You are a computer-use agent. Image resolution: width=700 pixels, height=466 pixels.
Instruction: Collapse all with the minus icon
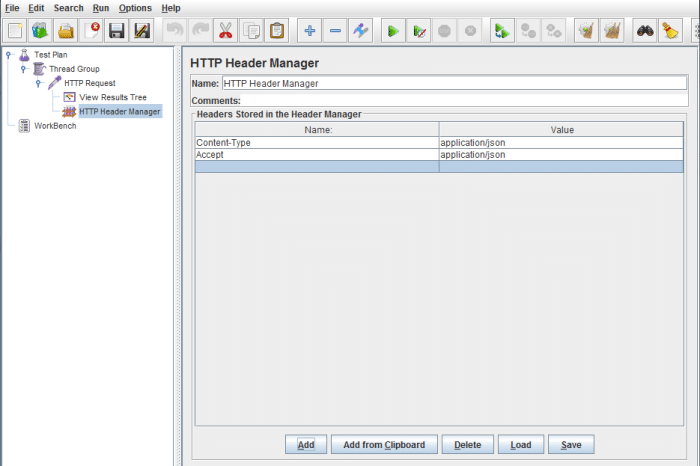[x=335, y=31]
